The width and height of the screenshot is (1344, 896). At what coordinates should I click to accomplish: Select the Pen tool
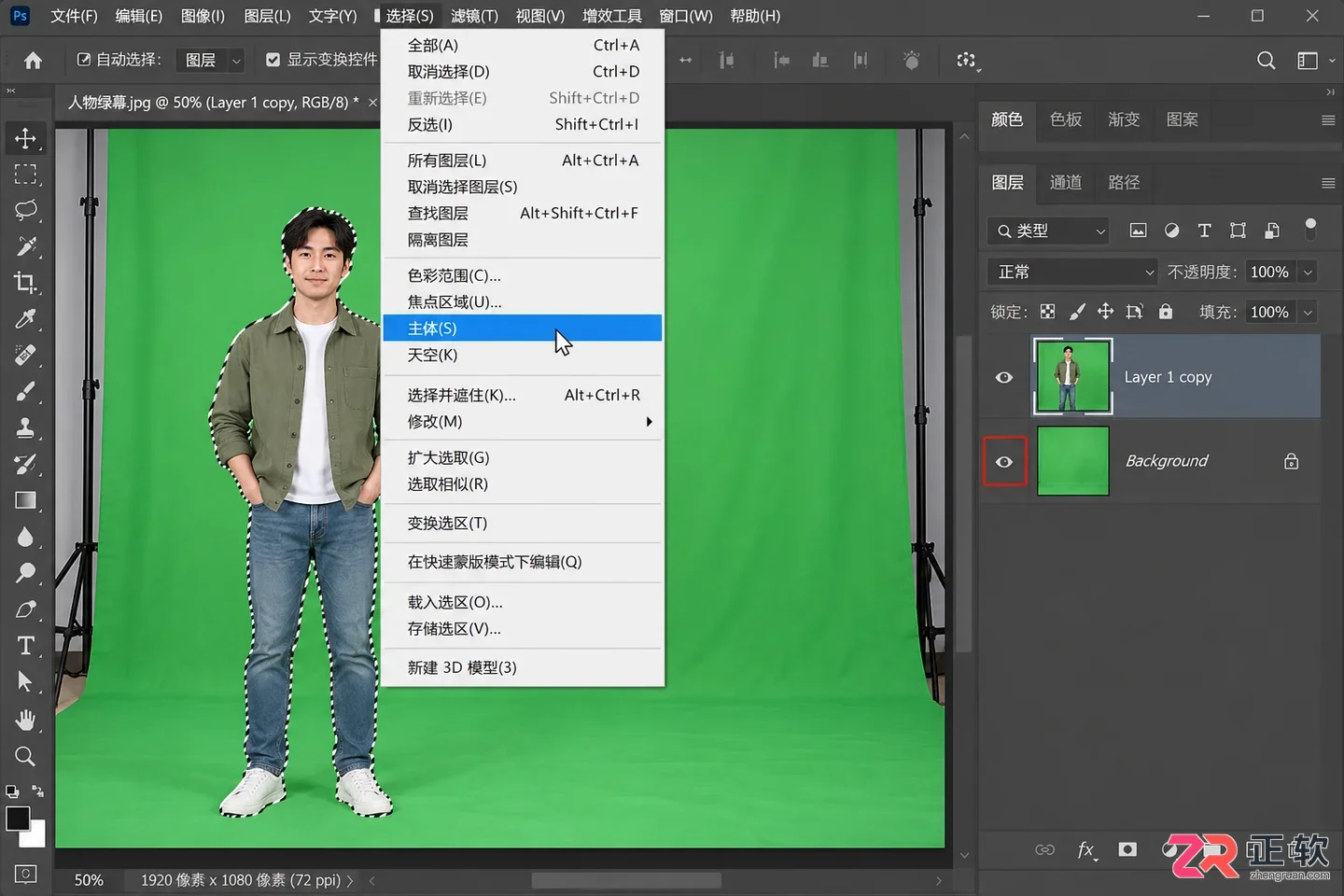[25, 609]
